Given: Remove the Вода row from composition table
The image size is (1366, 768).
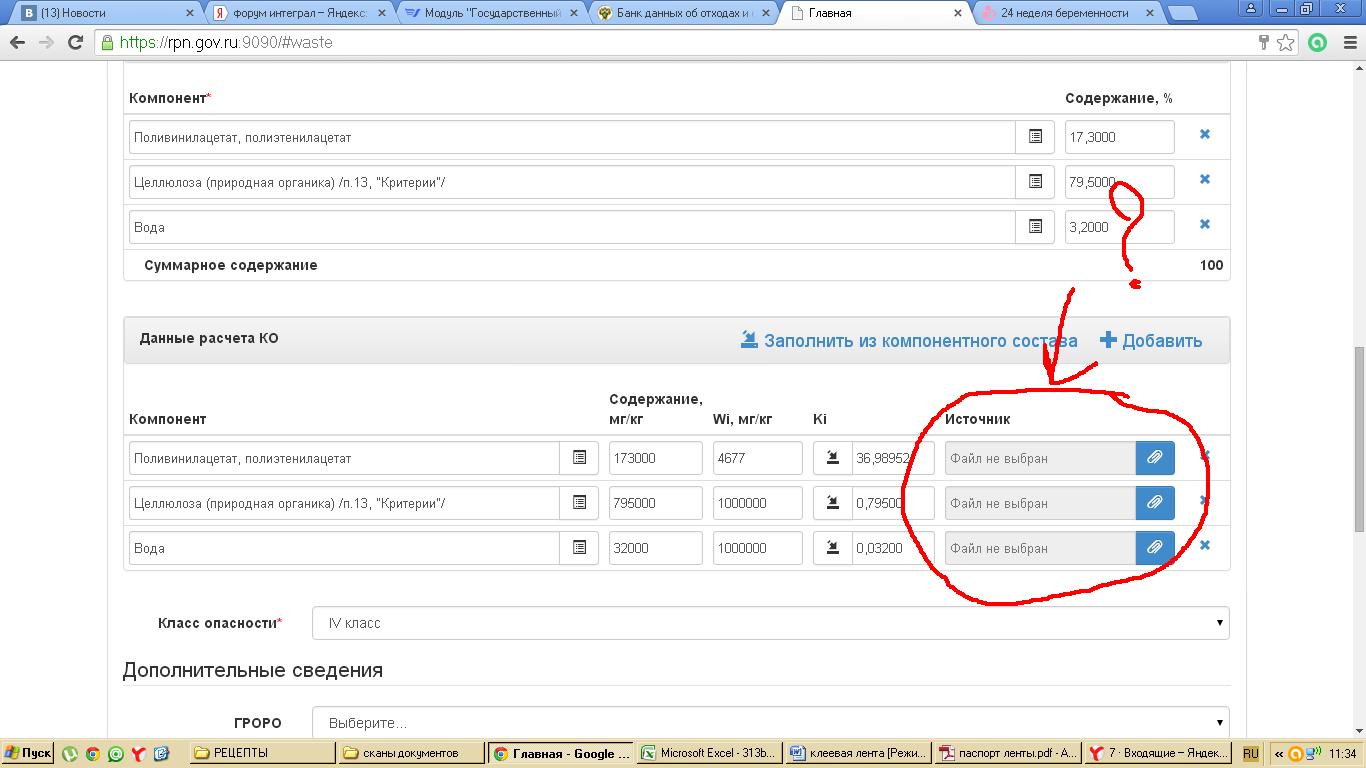Looking at the screenshot, I should [x=1204, y=225].
